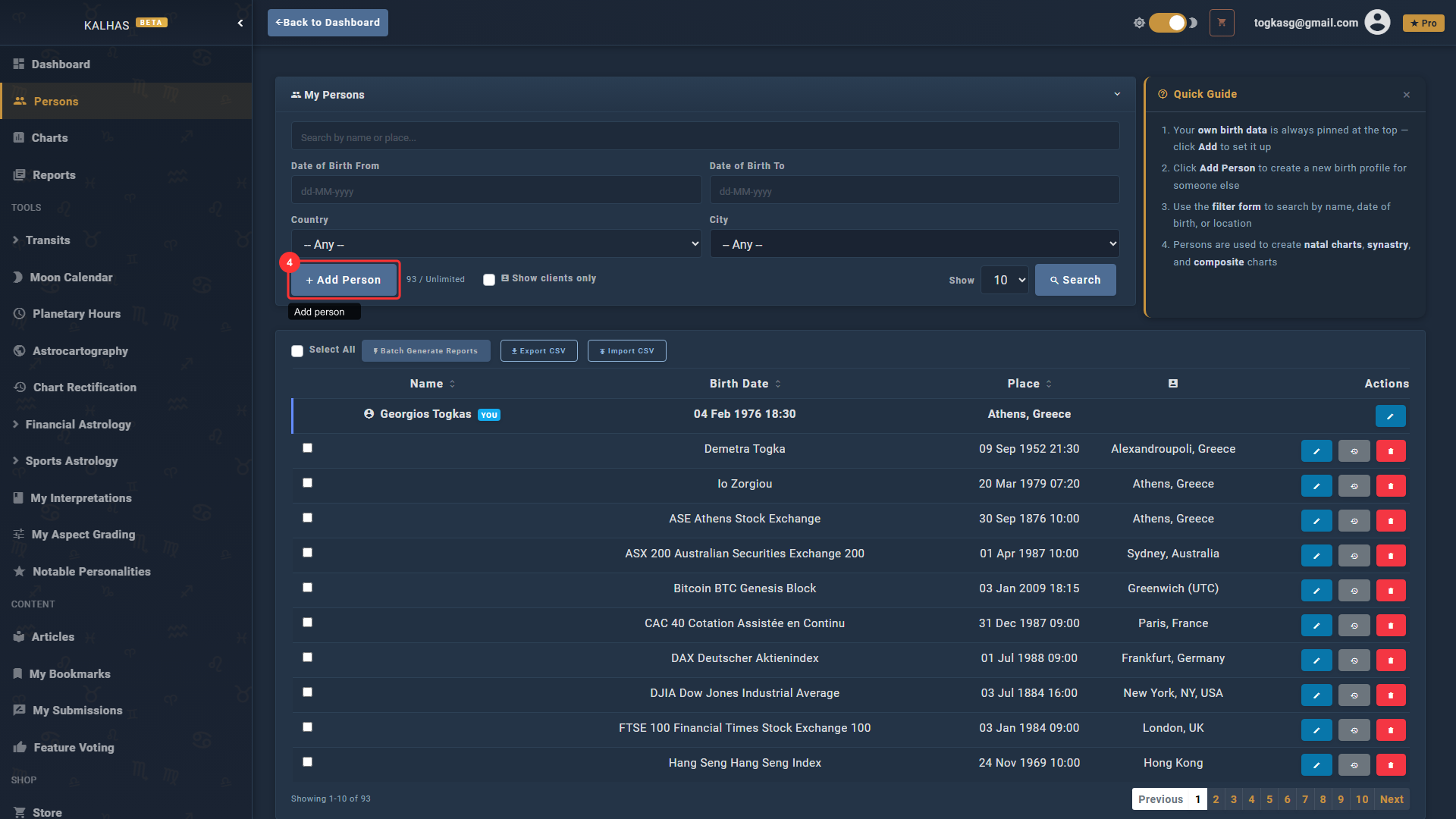Click the user avatar icon

1377,23
